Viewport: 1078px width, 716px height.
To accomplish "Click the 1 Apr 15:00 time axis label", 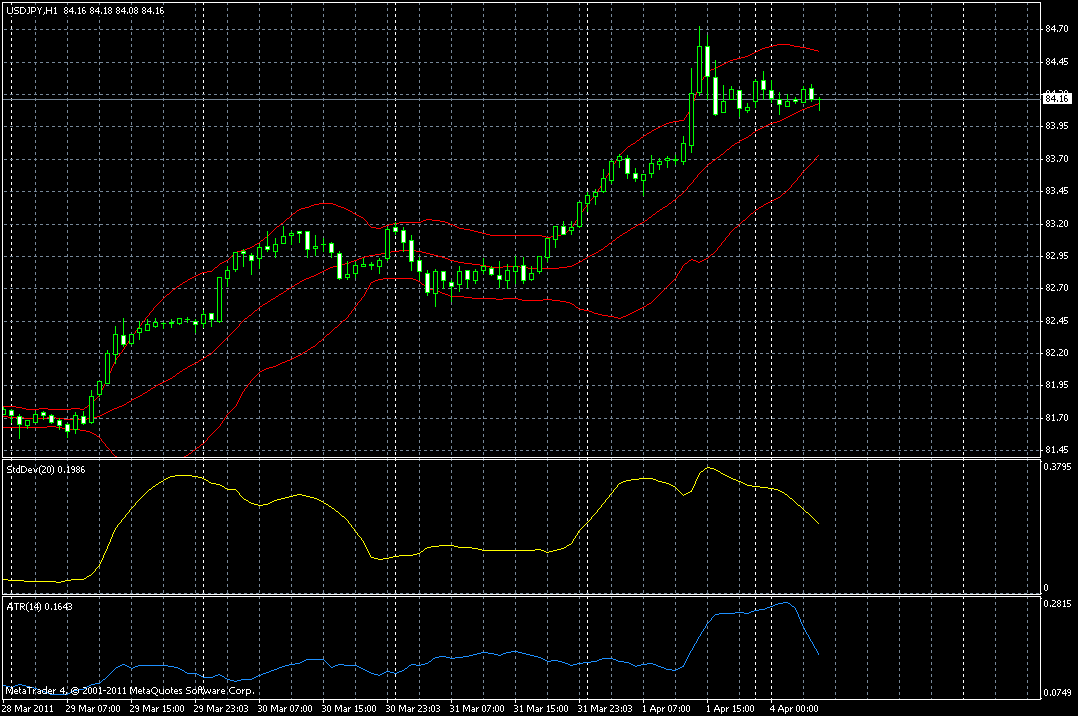I will [730, 708].
